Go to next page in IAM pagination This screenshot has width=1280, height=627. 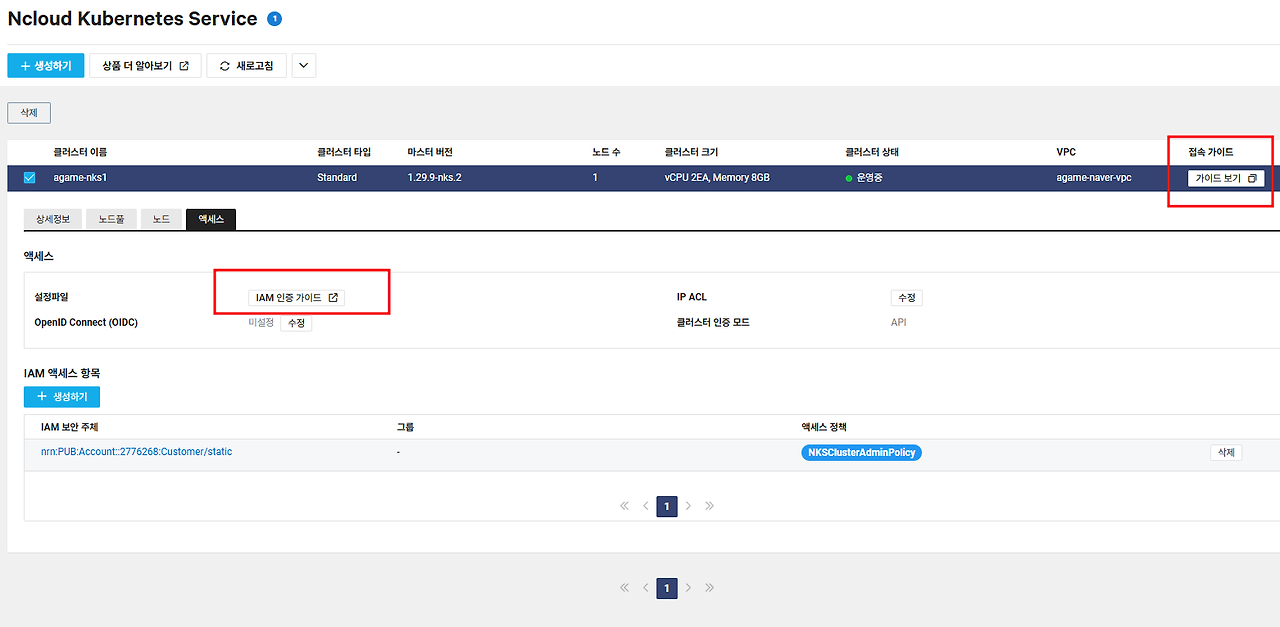(x=688, y=506)
